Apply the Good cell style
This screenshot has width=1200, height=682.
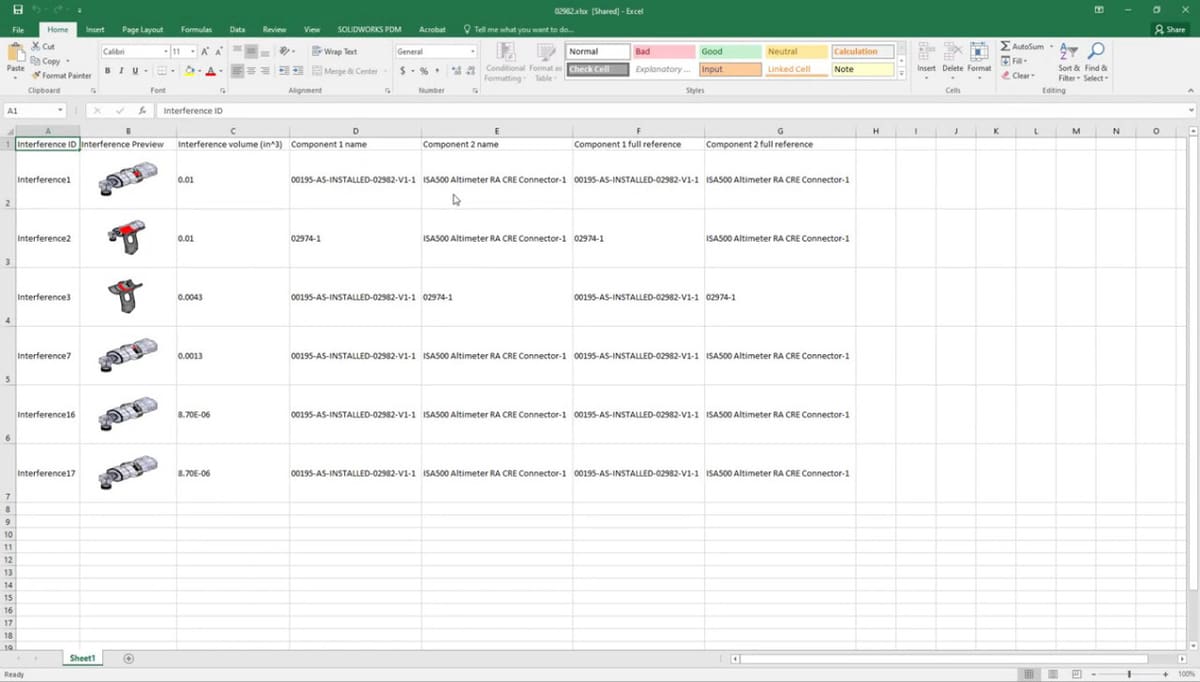730,51
